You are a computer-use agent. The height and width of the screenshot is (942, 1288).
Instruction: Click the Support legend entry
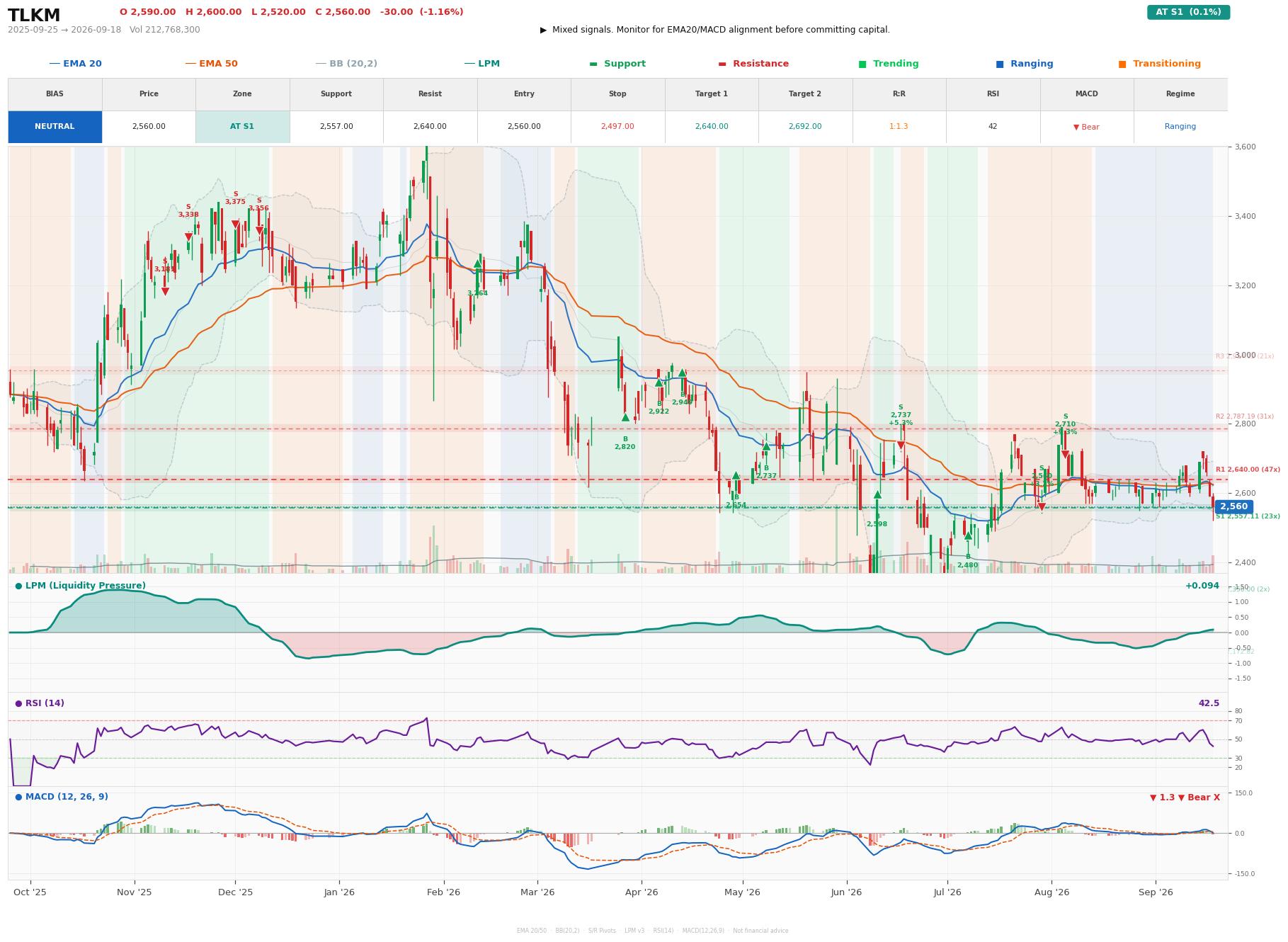(x=617, y=64)
